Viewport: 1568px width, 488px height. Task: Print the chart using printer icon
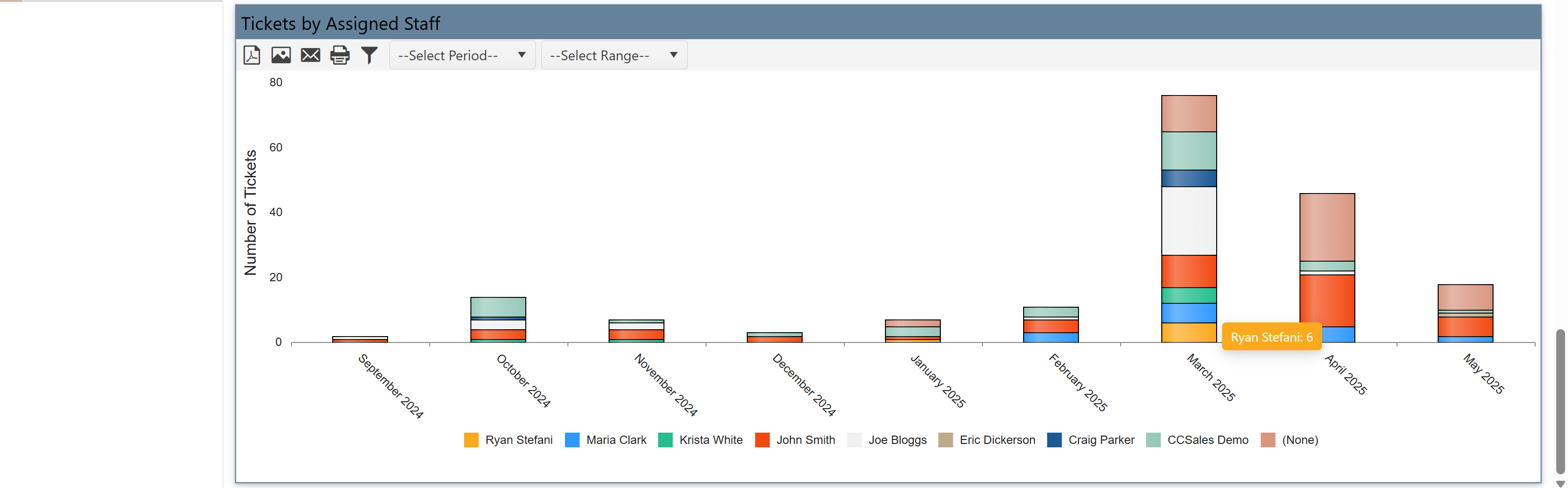coord(340,55)
